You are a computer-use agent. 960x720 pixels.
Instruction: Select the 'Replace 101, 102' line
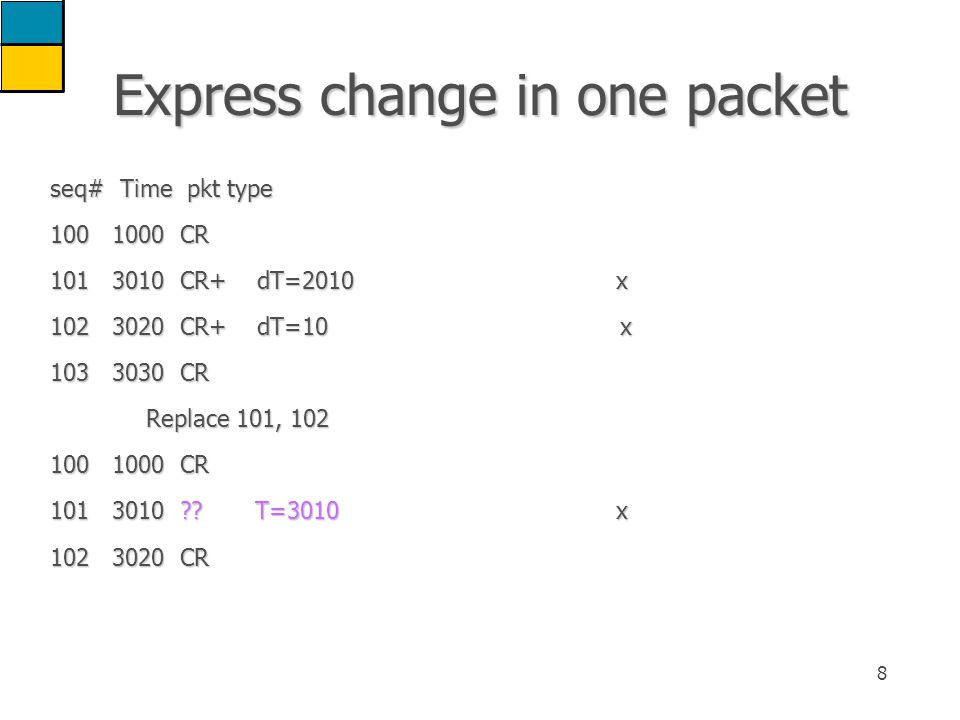[237, 419]
